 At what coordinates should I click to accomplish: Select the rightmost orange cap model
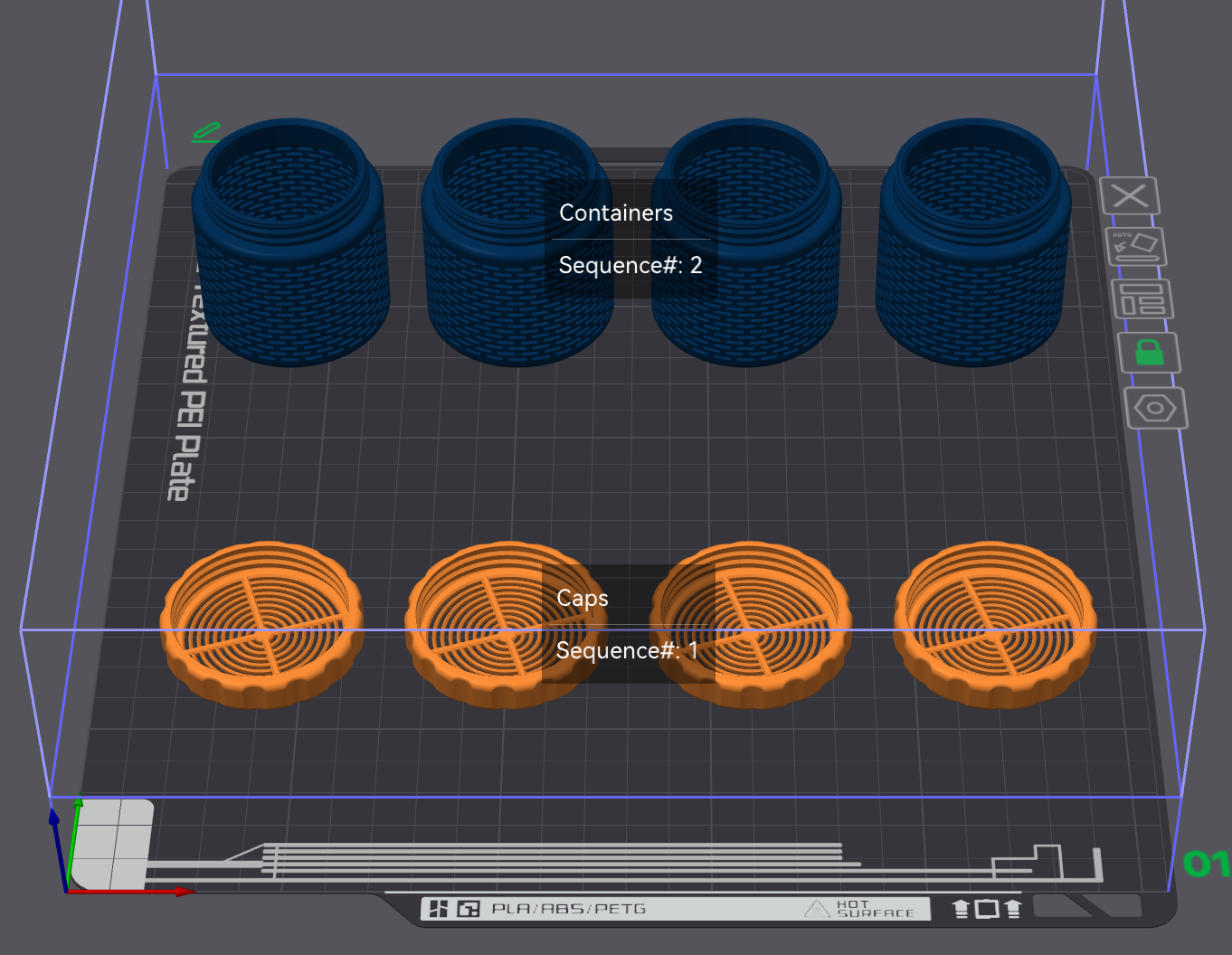(x=995, y=624)
